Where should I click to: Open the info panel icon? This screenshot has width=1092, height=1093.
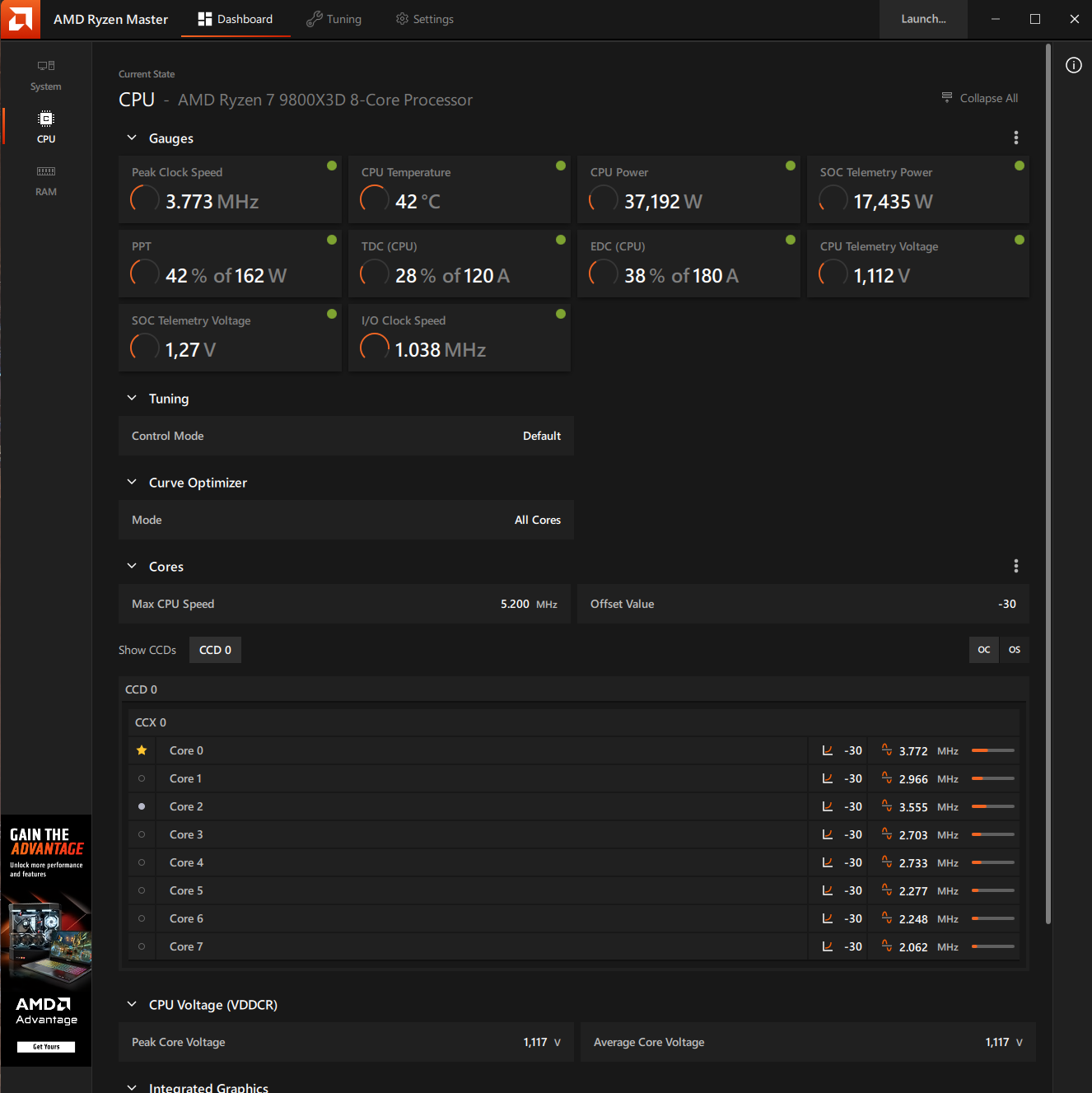coord(1074,65)
